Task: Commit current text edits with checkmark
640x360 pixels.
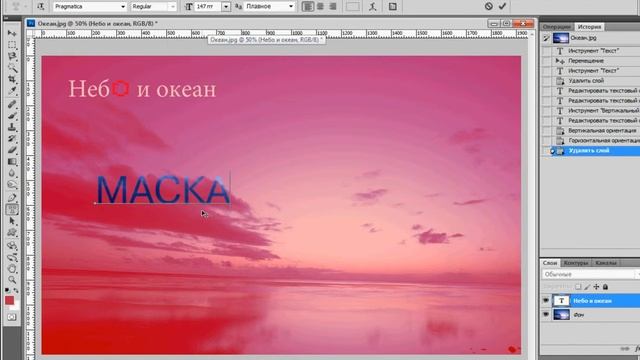Action: [x=502, y=6]
